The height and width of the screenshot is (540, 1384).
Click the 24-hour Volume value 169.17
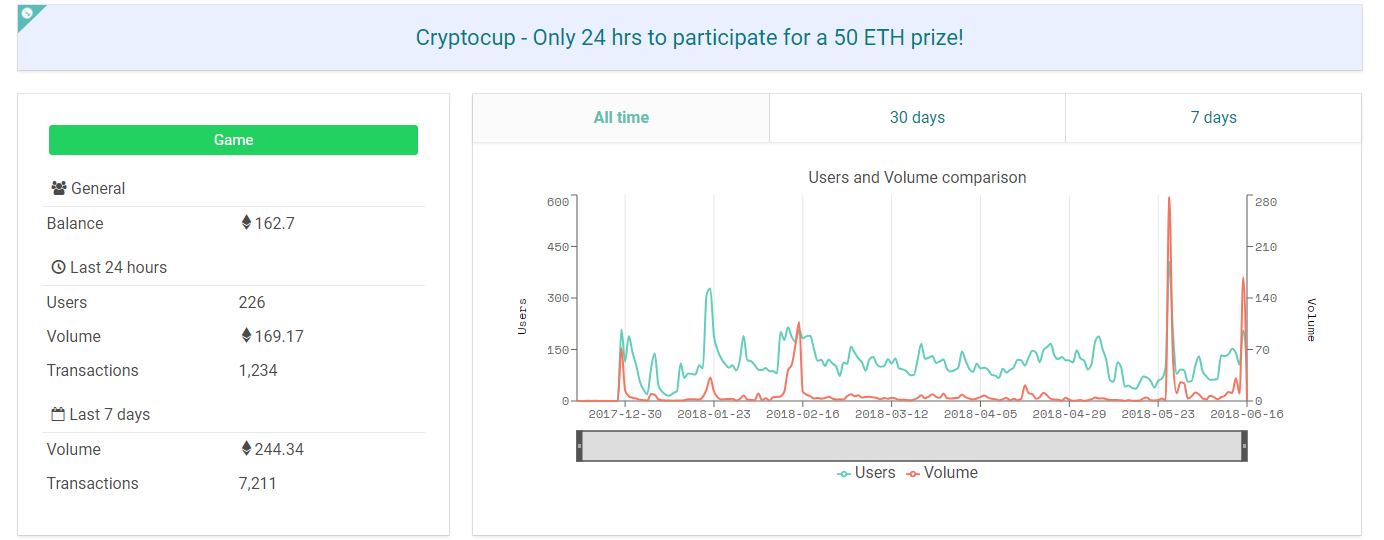pos(279,336)
